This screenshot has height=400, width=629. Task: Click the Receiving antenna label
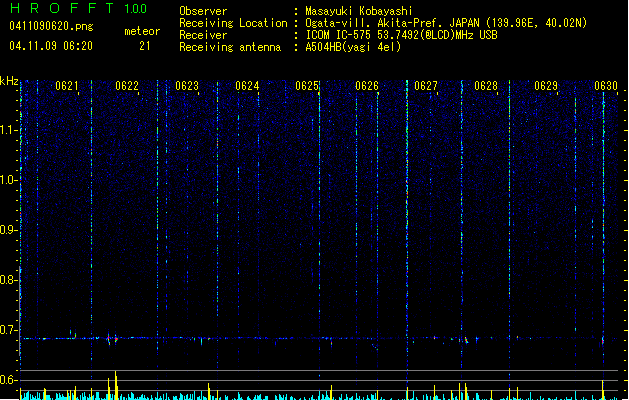230,47
